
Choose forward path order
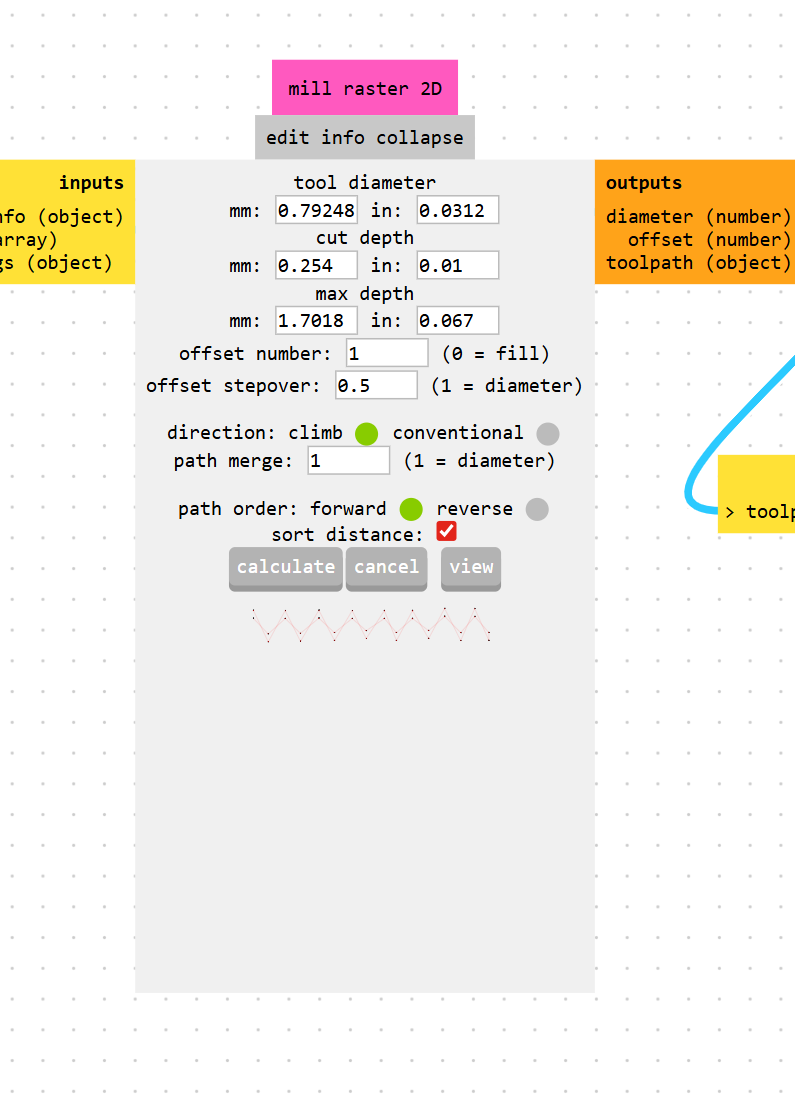411,509
